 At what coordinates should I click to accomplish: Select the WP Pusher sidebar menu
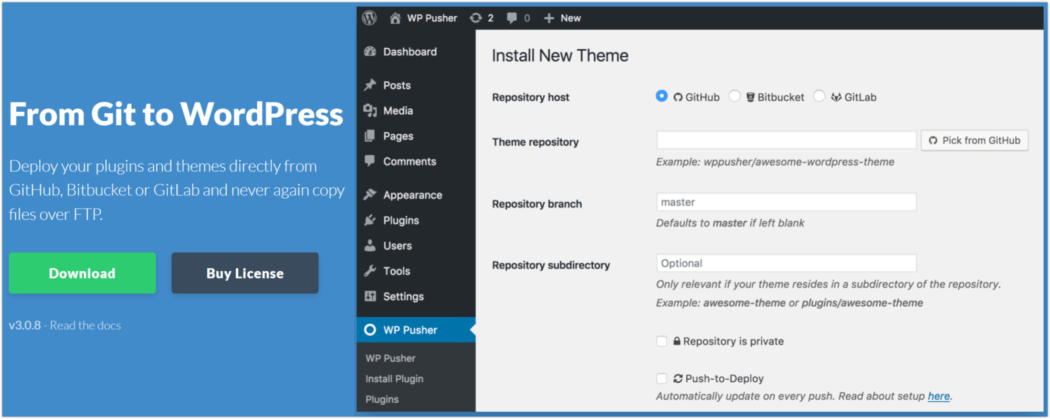click(x=416, y=329)
